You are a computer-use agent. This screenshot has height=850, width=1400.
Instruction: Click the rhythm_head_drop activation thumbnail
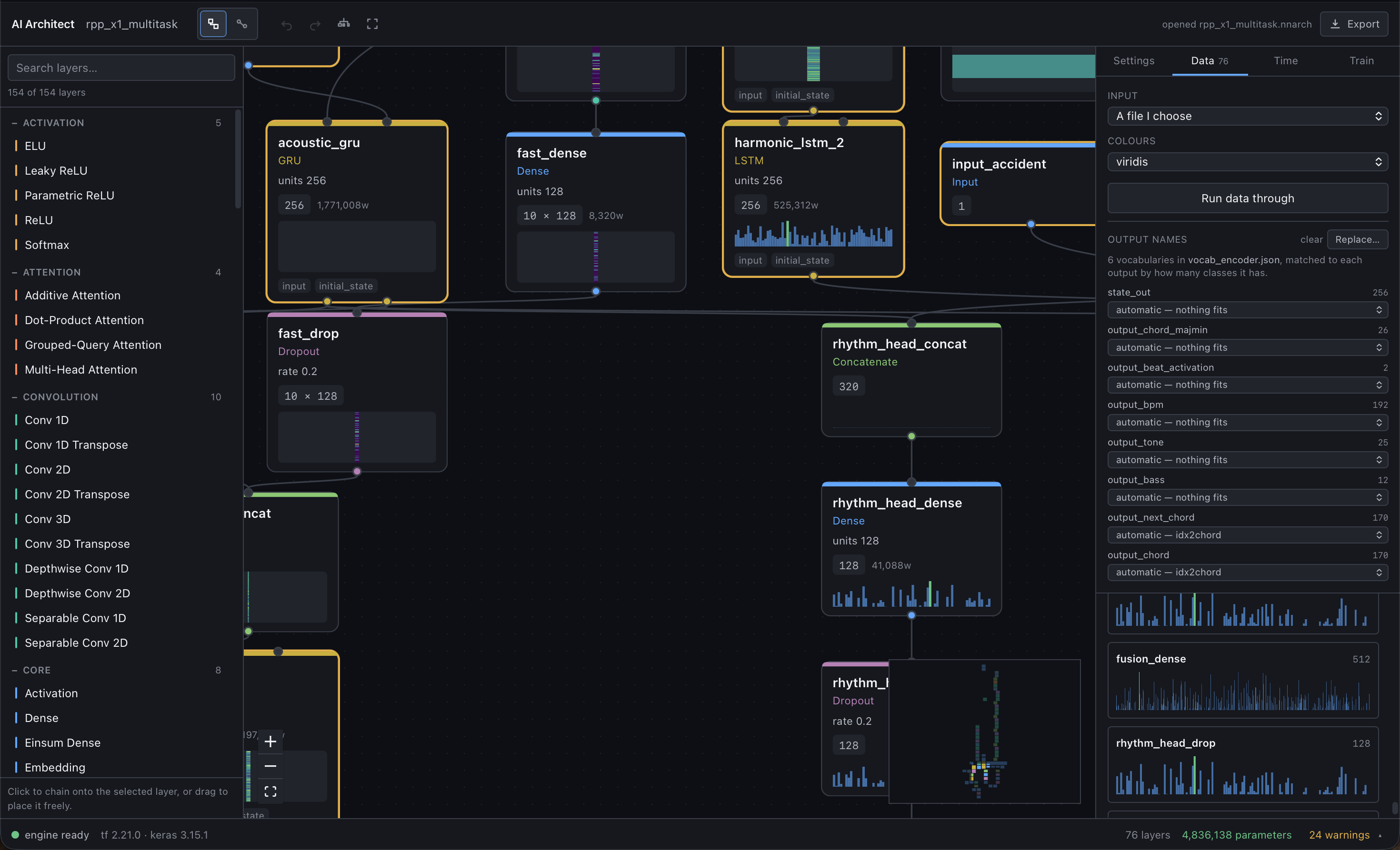(1242, 764)
